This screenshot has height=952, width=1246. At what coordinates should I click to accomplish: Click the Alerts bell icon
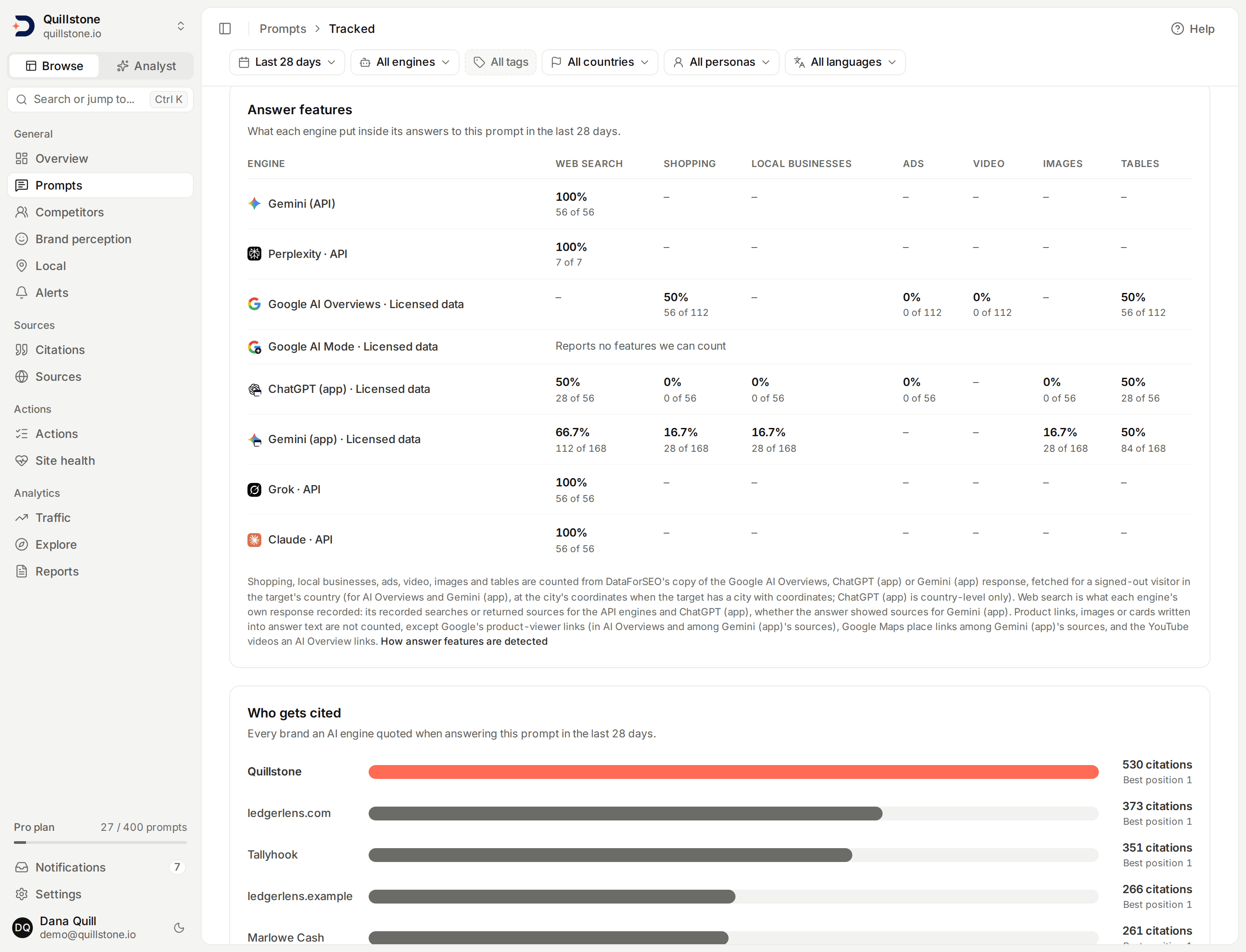[x=22, y=293]
